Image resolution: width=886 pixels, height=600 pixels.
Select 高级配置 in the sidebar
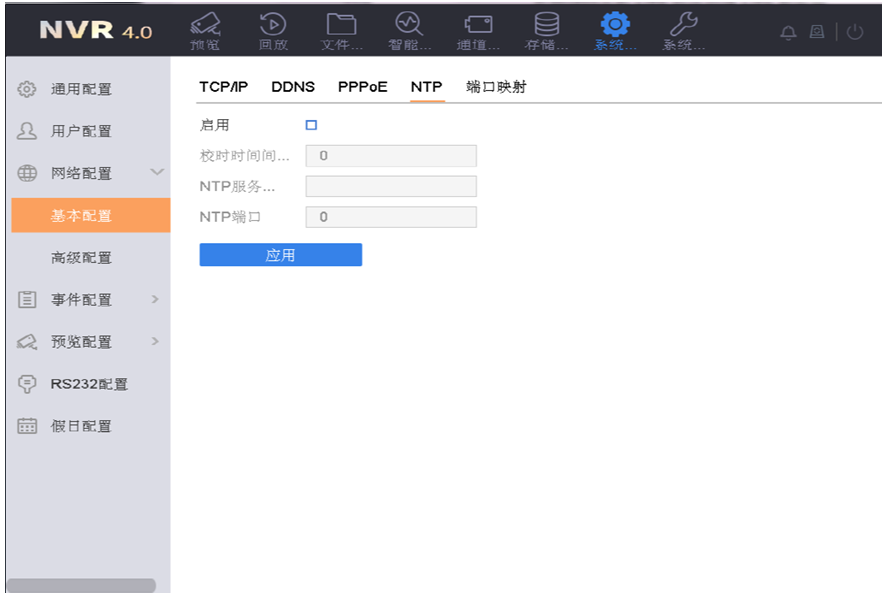(81, 258)
